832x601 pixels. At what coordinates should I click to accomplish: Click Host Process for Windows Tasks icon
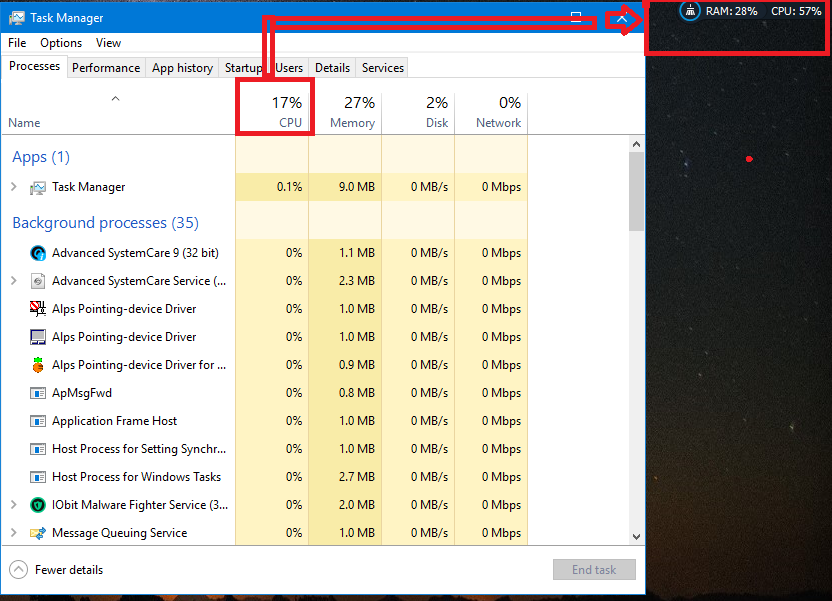point(38,477)
